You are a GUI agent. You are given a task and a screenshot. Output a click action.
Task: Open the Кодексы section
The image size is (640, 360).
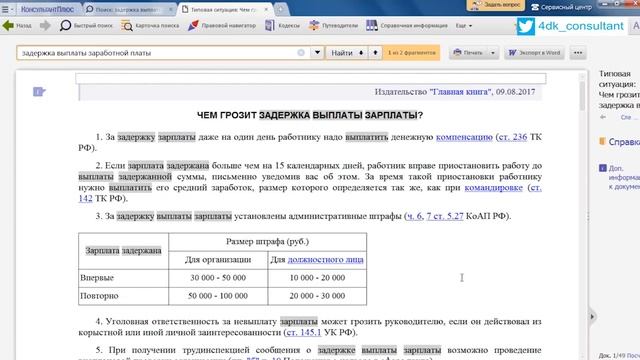(x=282, y=25)
